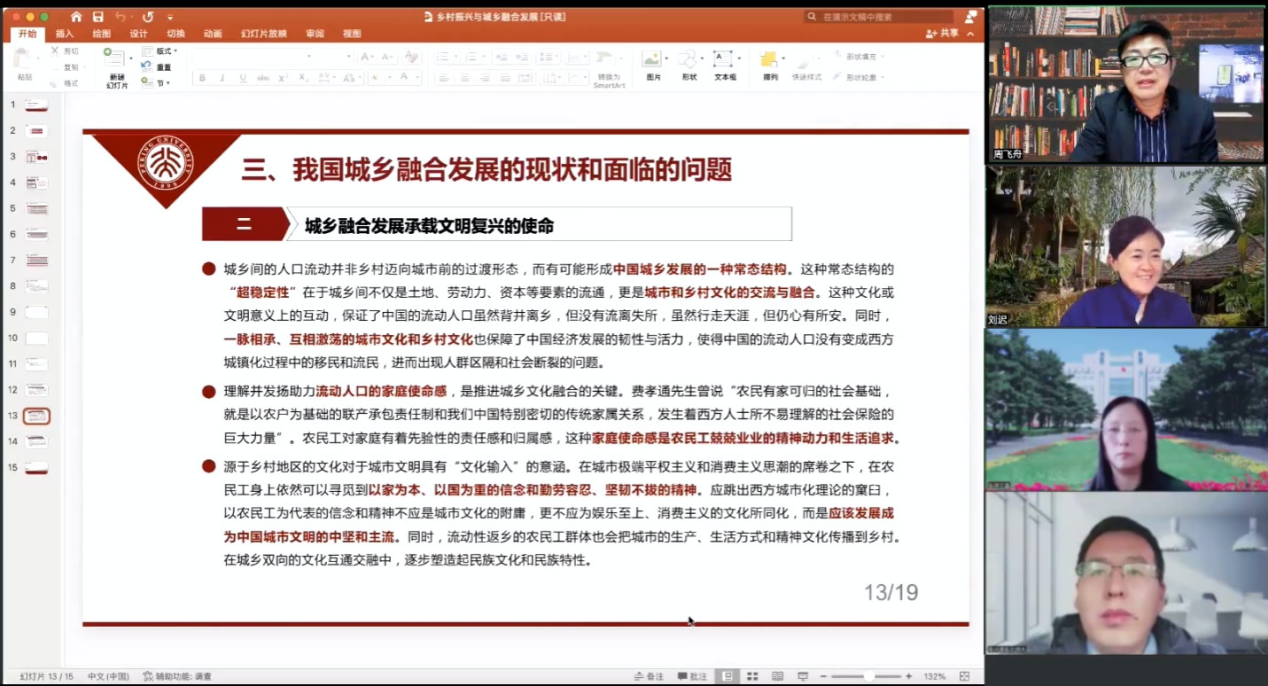The image size is (1268, 686).
Task: Open the 形状 shapes gallery
Action: [689, 62]
